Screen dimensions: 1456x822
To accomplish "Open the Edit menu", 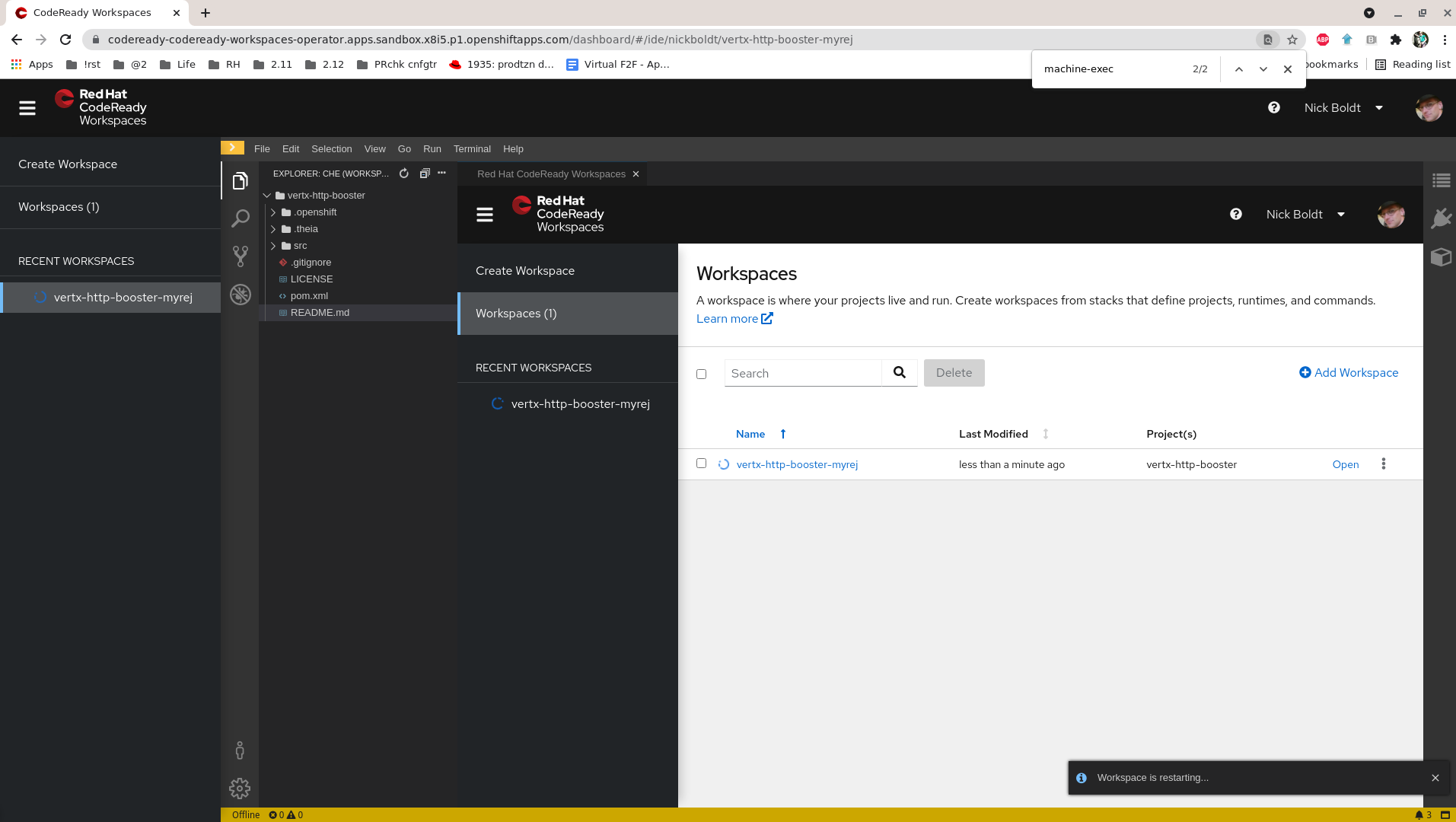I will pos(291,149).
